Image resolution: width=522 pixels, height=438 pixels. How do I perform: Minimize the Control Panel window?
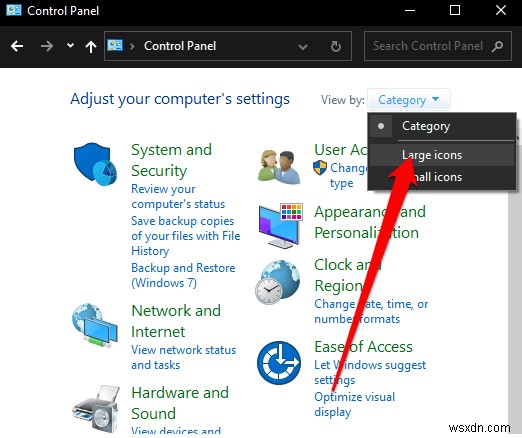click(410, 10)
